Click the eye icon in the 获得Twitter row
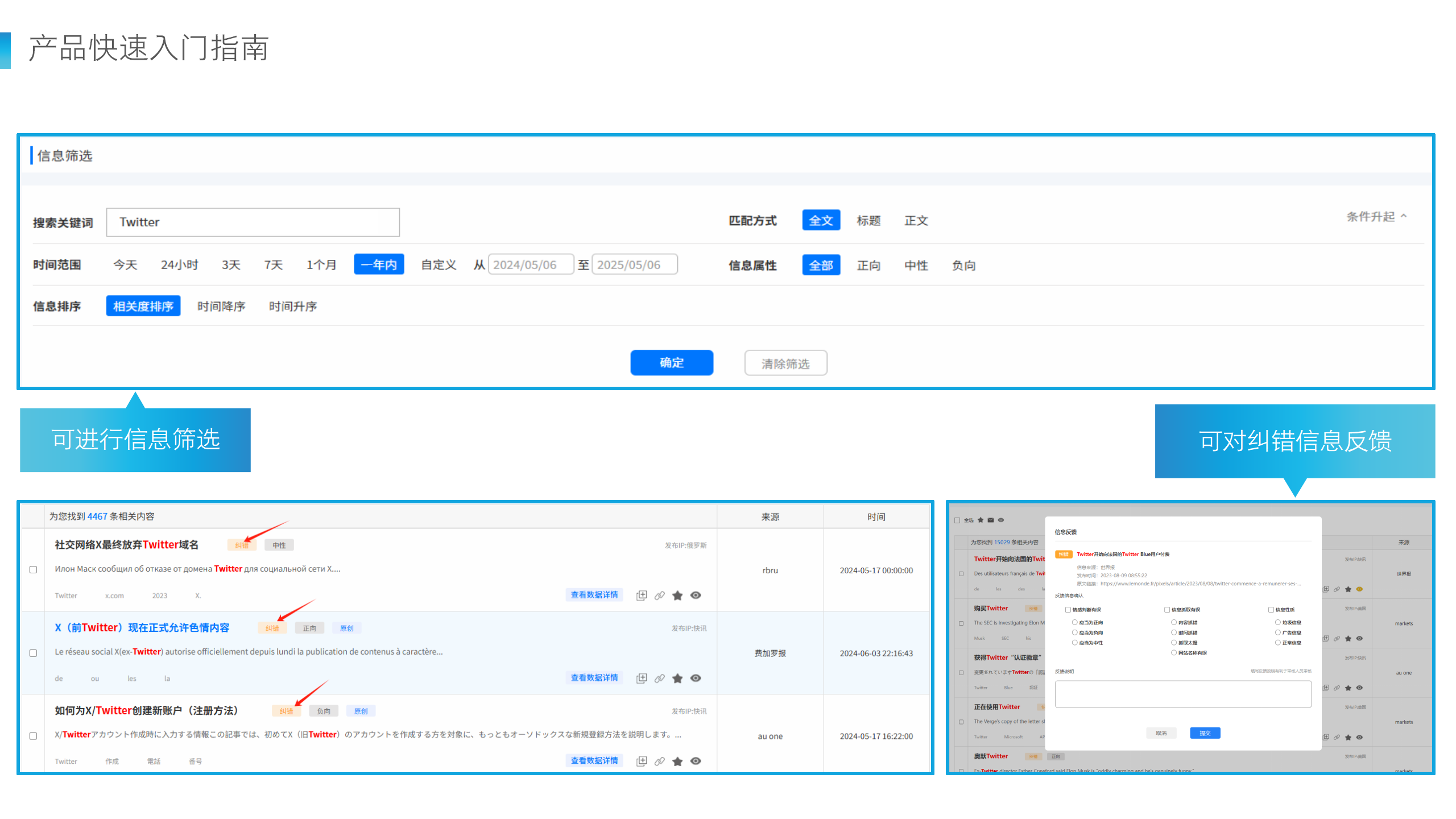Viewport: 1456px width, 819px height. coord(1359,688)
